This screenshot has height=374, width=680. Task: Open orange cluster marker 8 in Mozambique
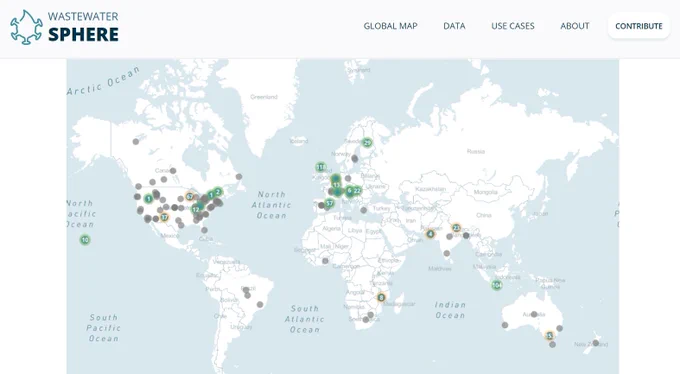click(381, 297)
